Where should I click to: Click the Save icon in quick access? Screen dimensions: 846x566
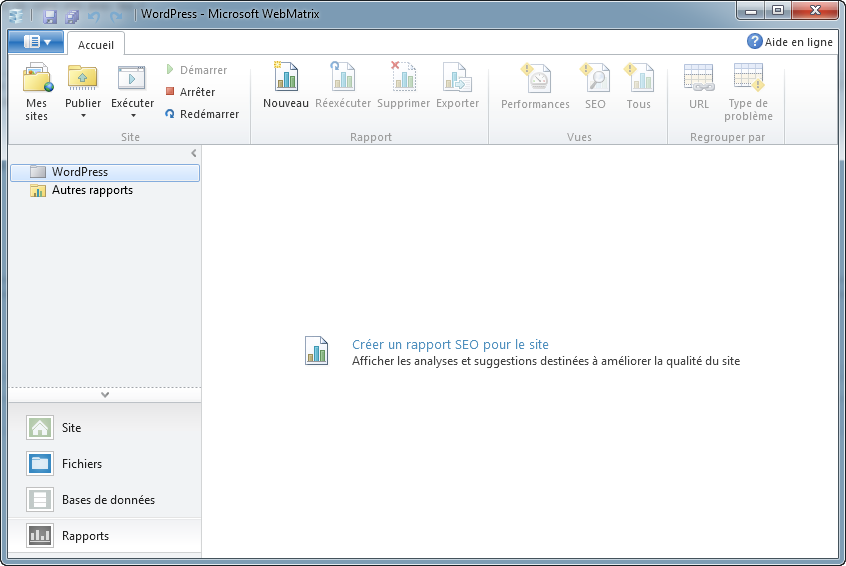[x=50, y=16]
